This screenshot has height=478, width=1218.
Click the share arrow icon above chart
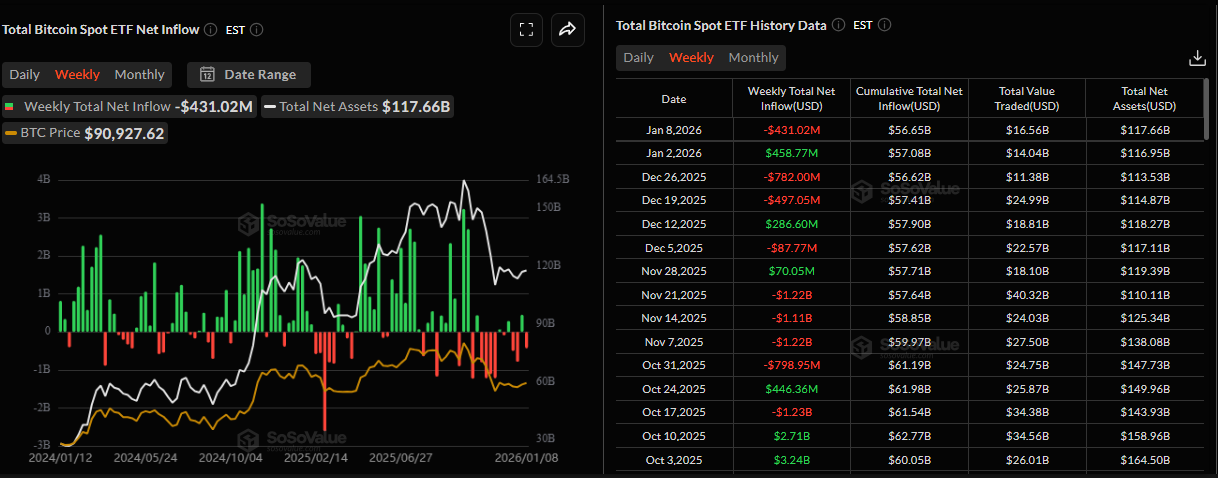point(567,30)
